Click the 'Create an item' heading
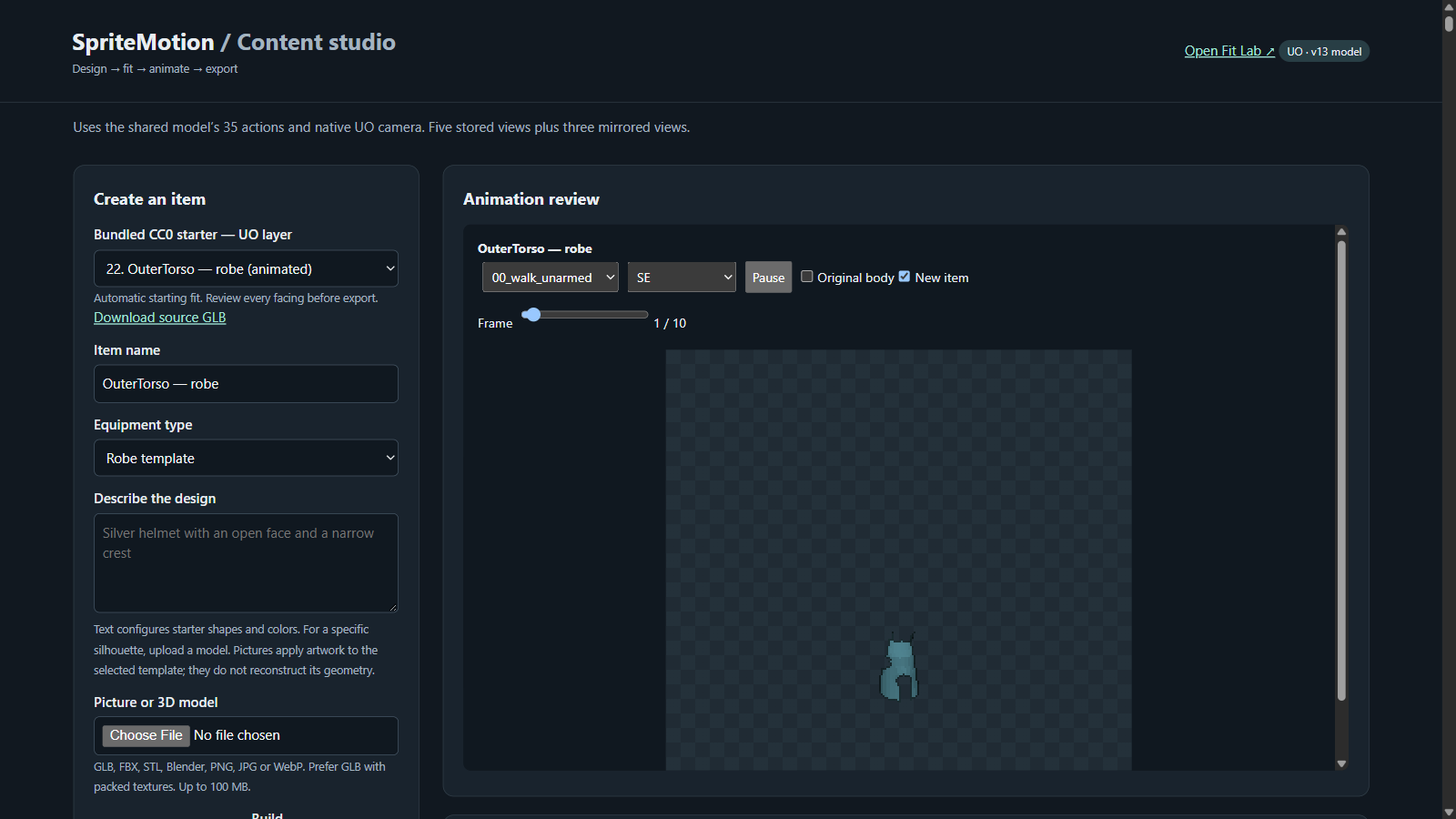 (x=150, y=199)
